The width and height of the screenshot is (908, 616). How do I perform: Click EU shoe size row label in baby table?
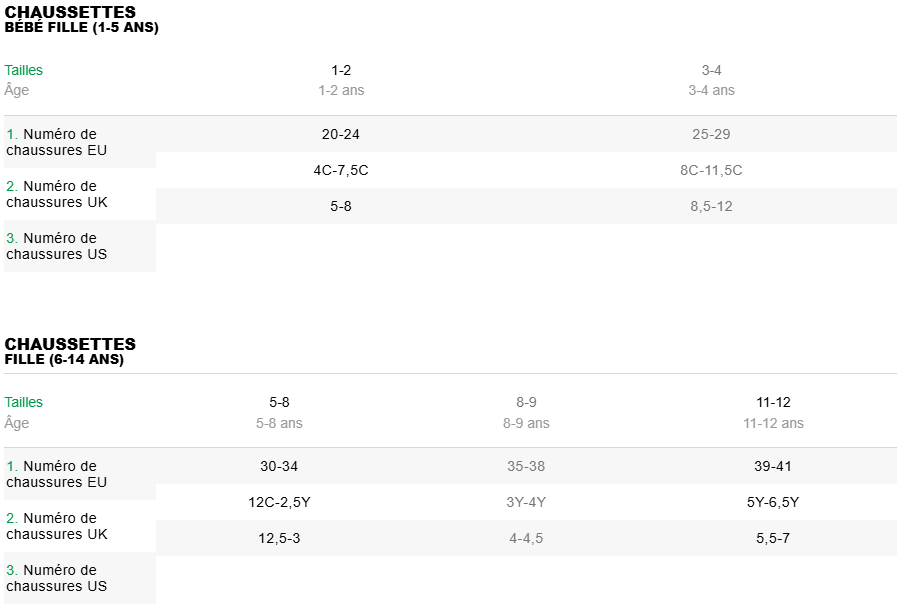coord(57,142)
